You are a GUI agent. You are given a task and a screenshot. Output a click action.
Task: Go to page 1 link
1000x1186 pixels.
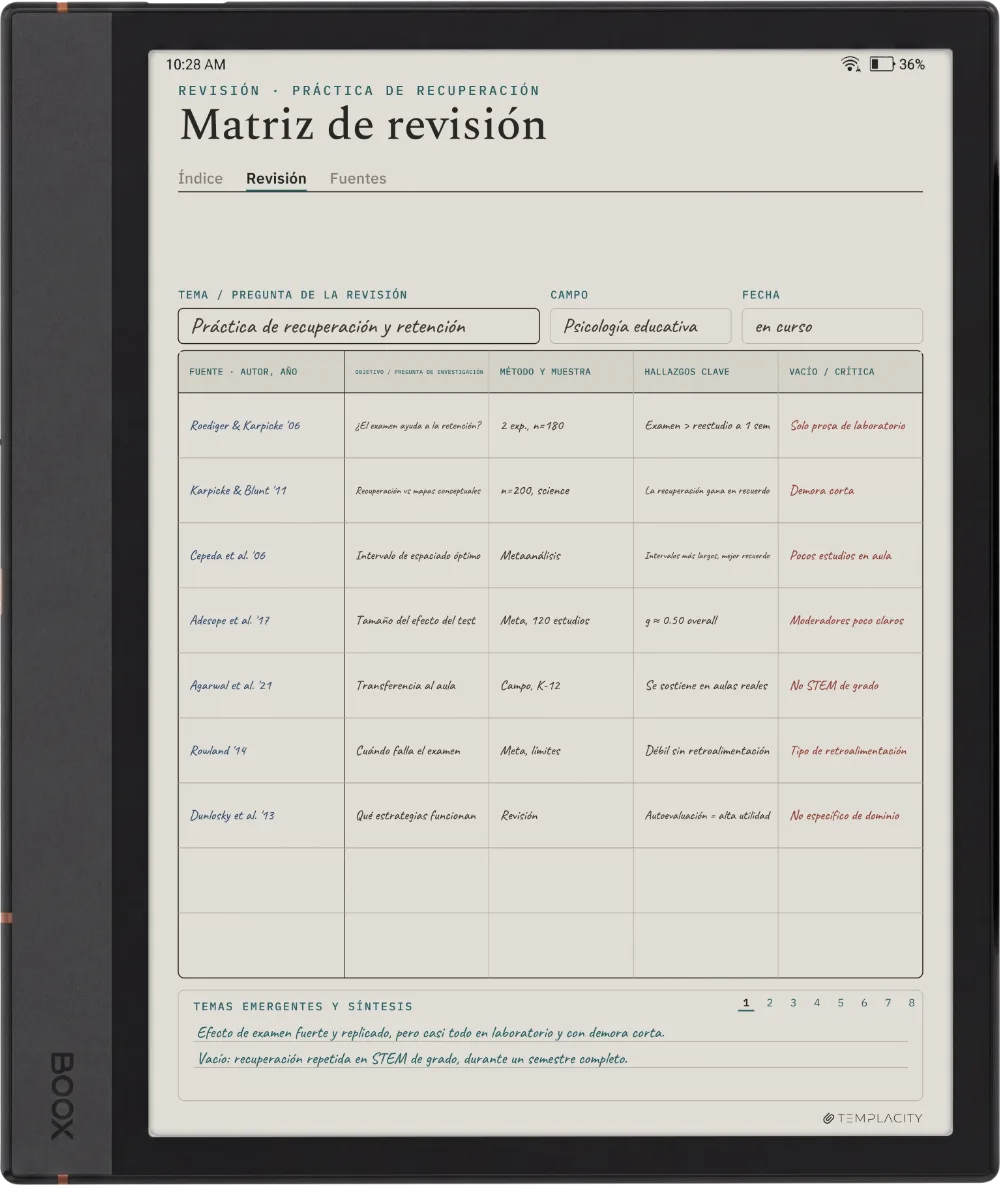coord(746,1003)
